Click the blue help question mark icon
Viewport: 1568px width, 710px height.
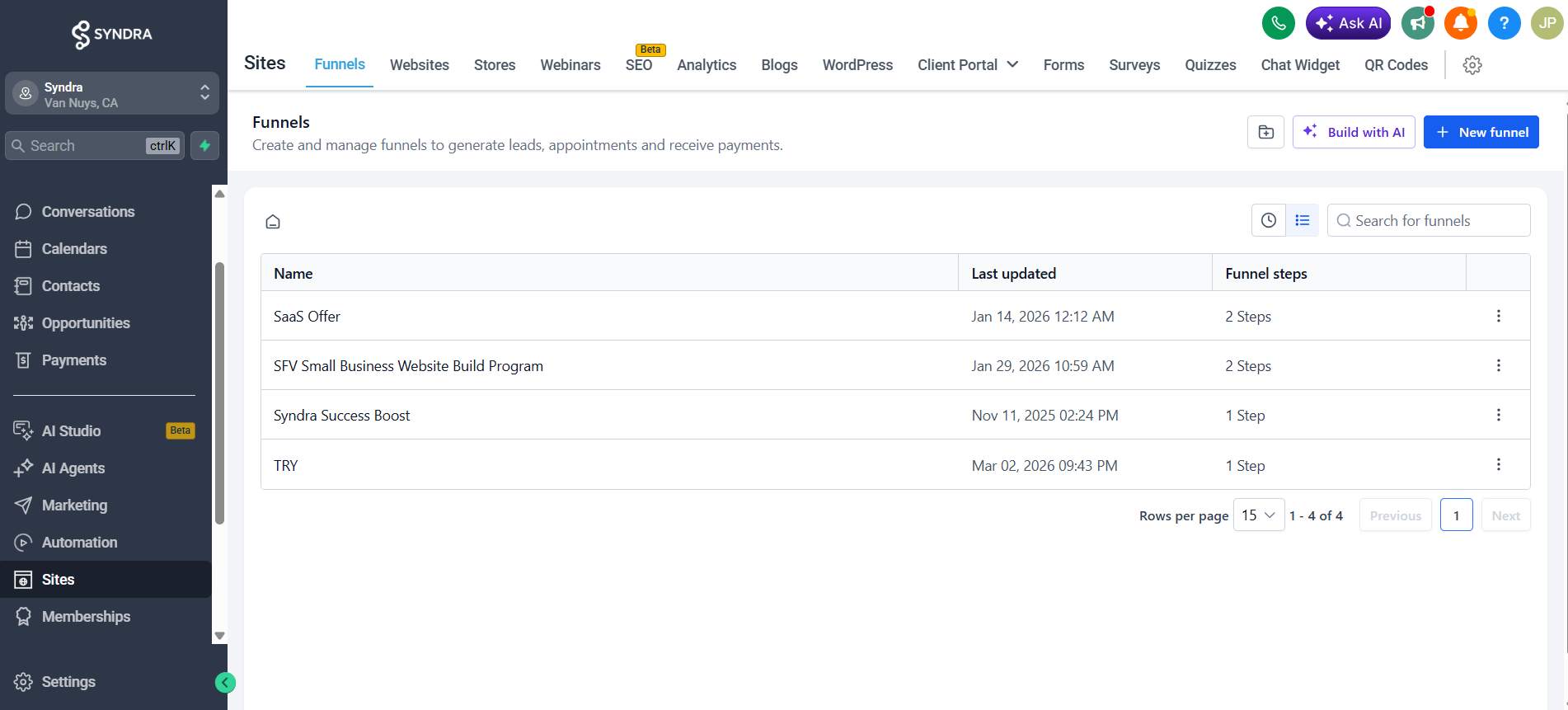tap(1504, 23)
